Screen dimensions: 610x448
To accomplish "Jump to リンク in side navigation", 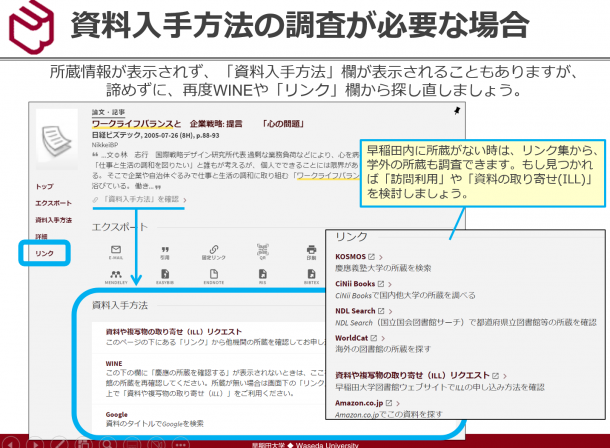I will pos(44,253).
